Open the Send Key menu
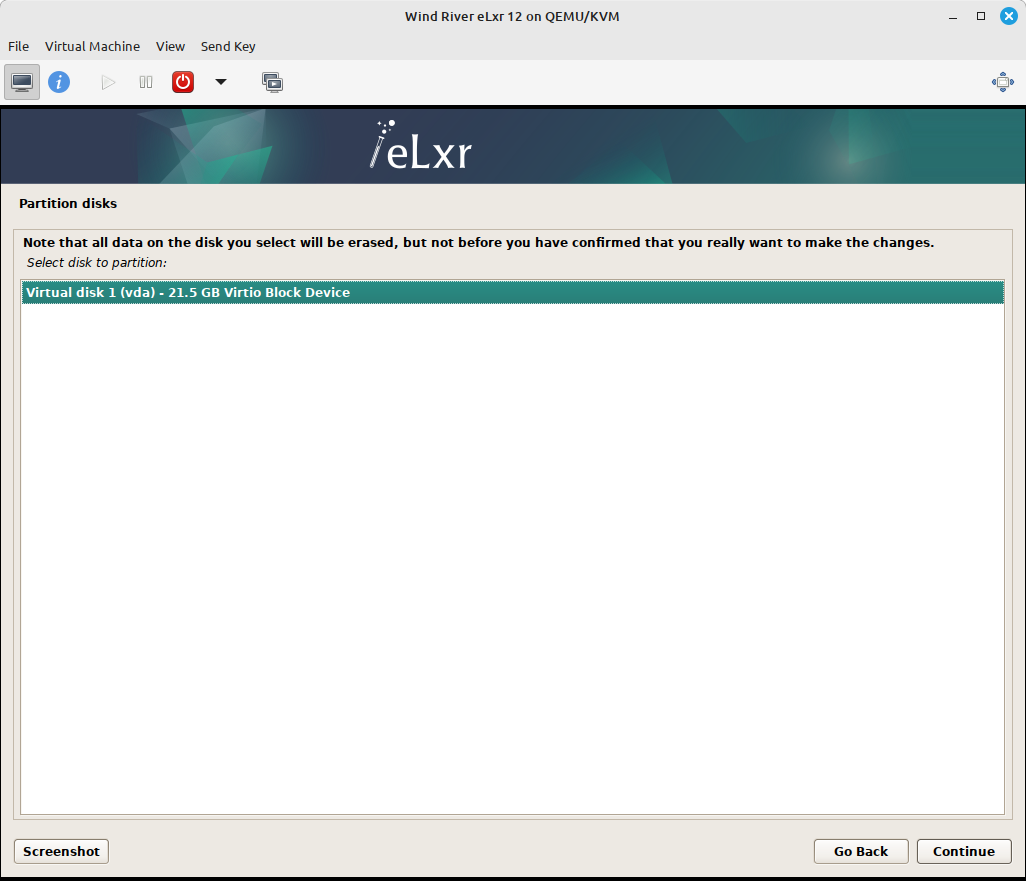Screen dimensions: 1026x881 [x=228, y=46]
